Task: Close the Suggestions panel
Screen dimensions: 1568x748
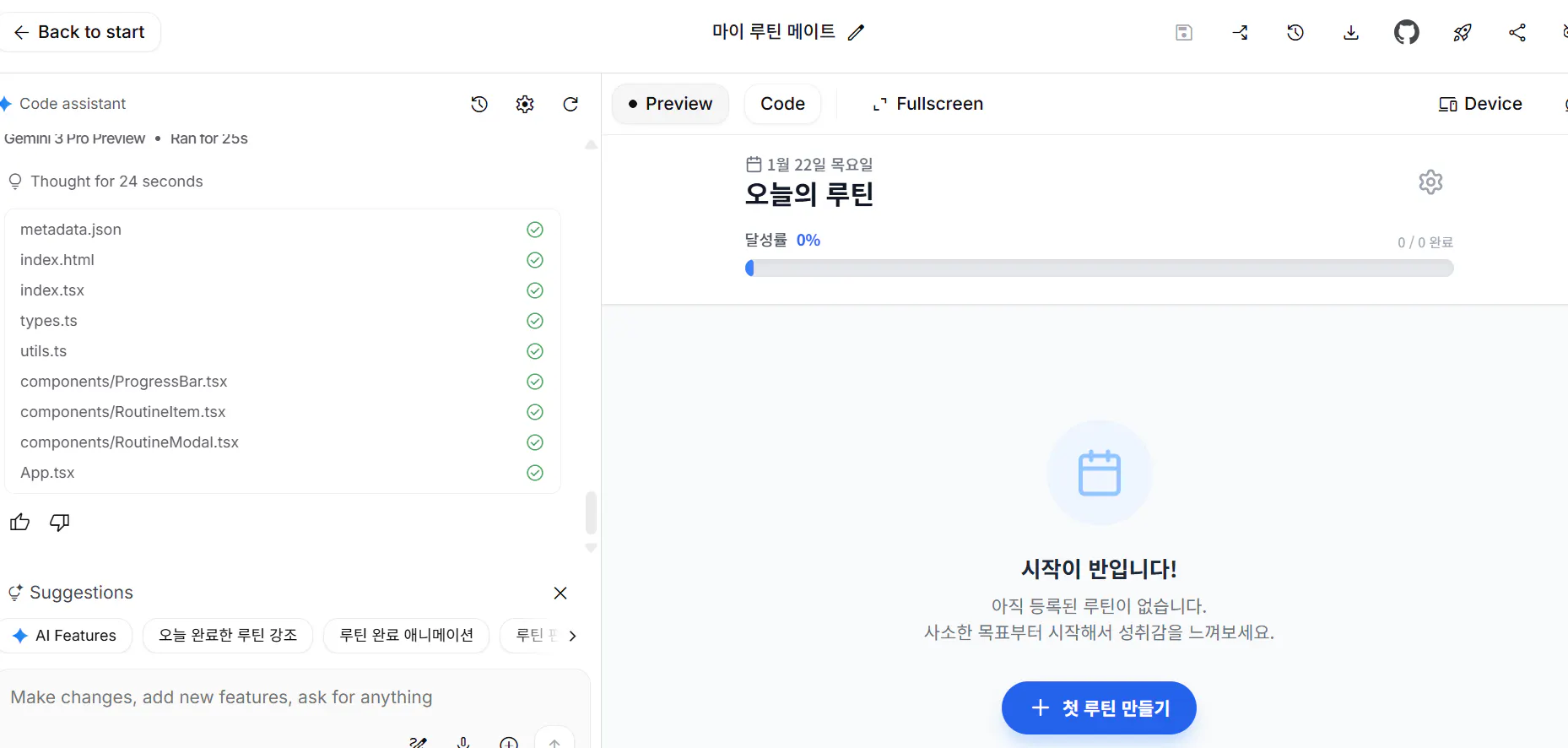Action: coord(560,593)
